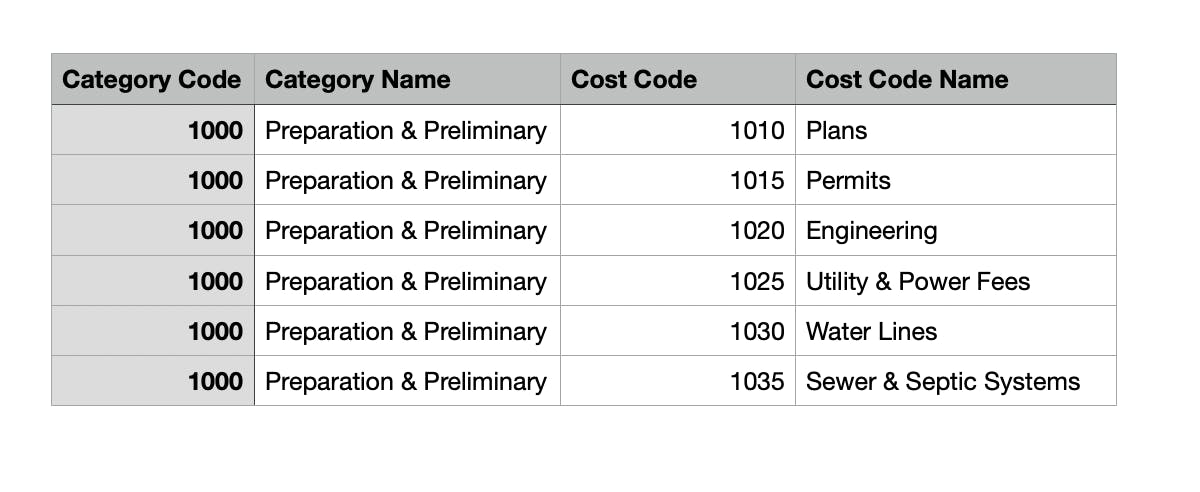Select the cell containing cost code 1010
Image resolution: width=1200 pixels, height=492 pixels.
[757, 130]
